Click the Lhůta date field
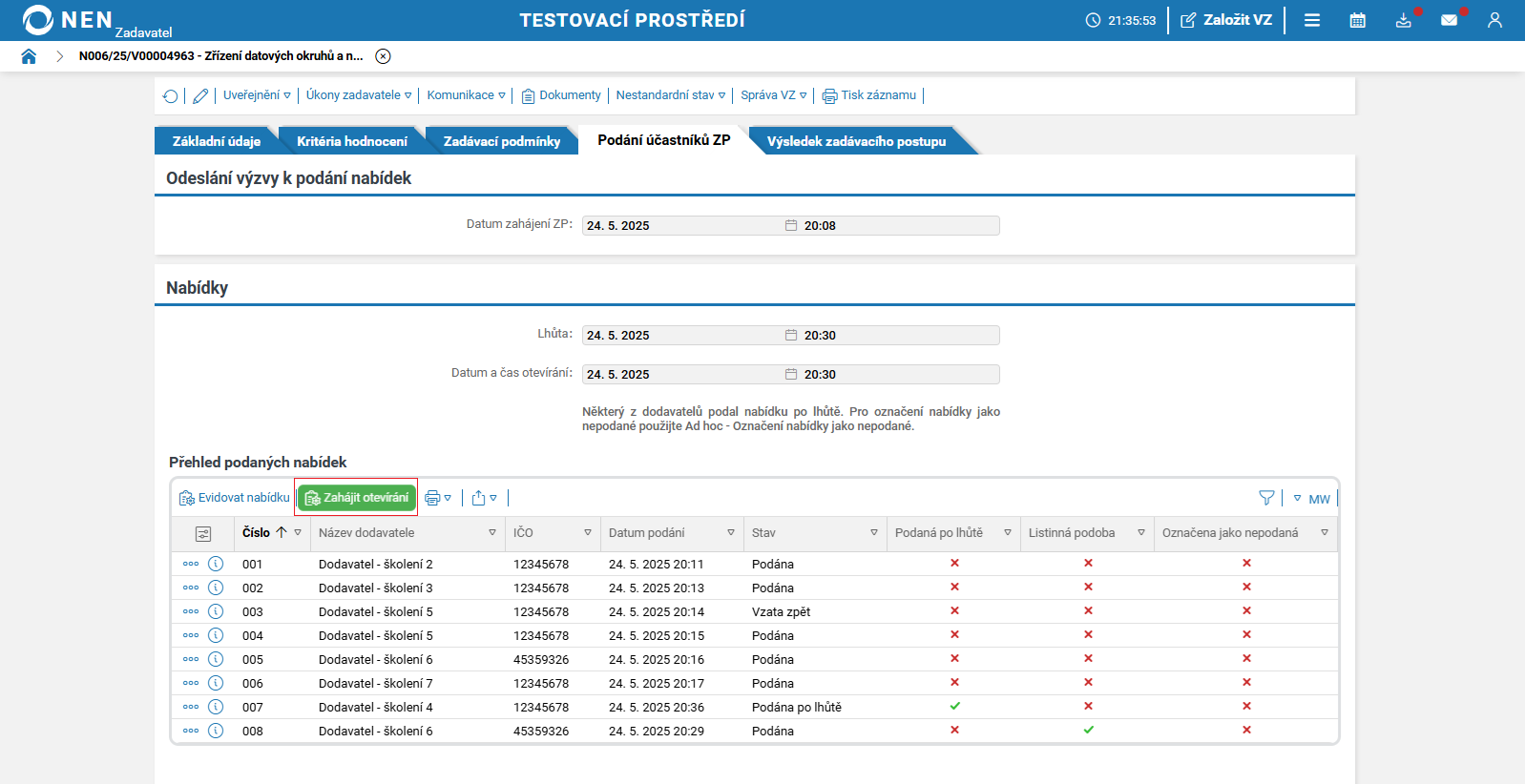Screen dimensions: 1525x784 (x=790, y=335)
